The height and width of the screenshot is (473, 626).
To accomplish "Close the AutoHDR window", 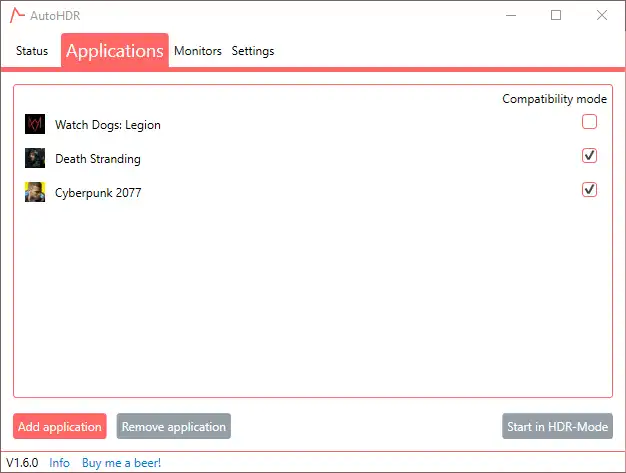I will tap(602, 16).
